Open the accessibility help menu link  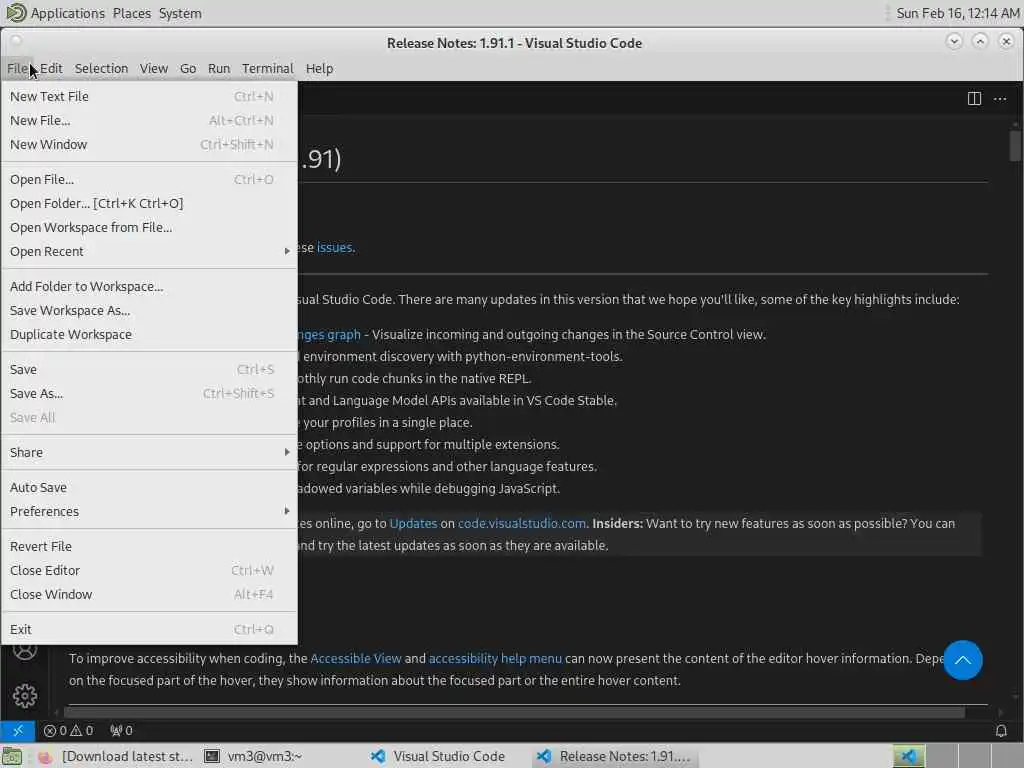click(495, 658)
